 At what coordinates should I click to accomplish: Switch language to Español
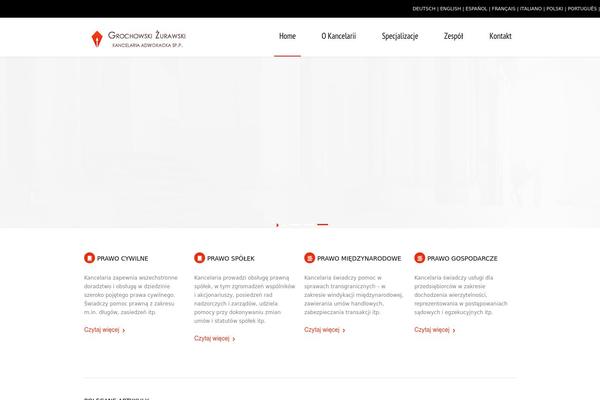pos(476,8)
